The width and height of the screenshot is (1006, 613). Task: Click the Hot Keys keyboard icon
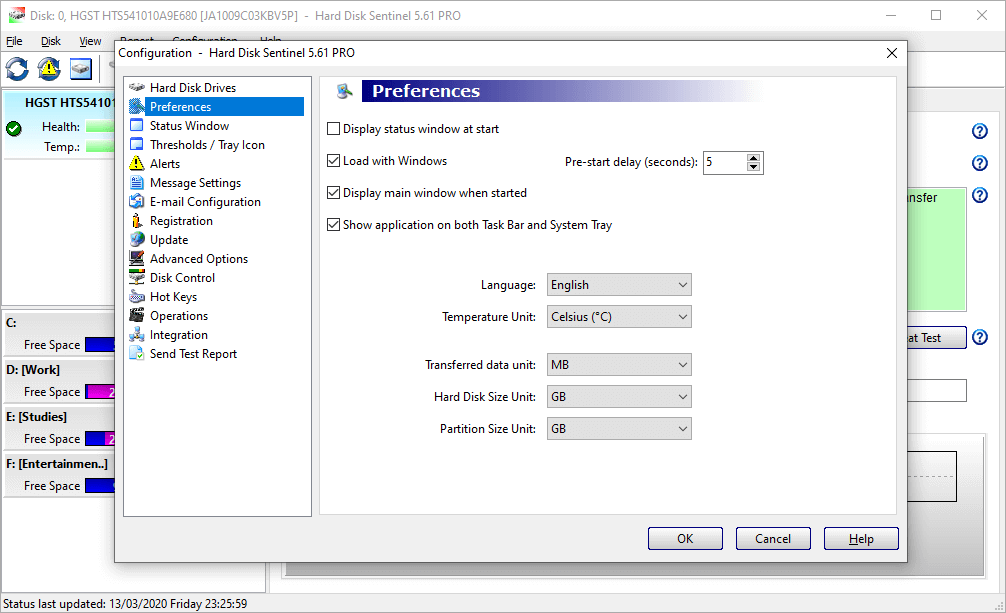137,297
